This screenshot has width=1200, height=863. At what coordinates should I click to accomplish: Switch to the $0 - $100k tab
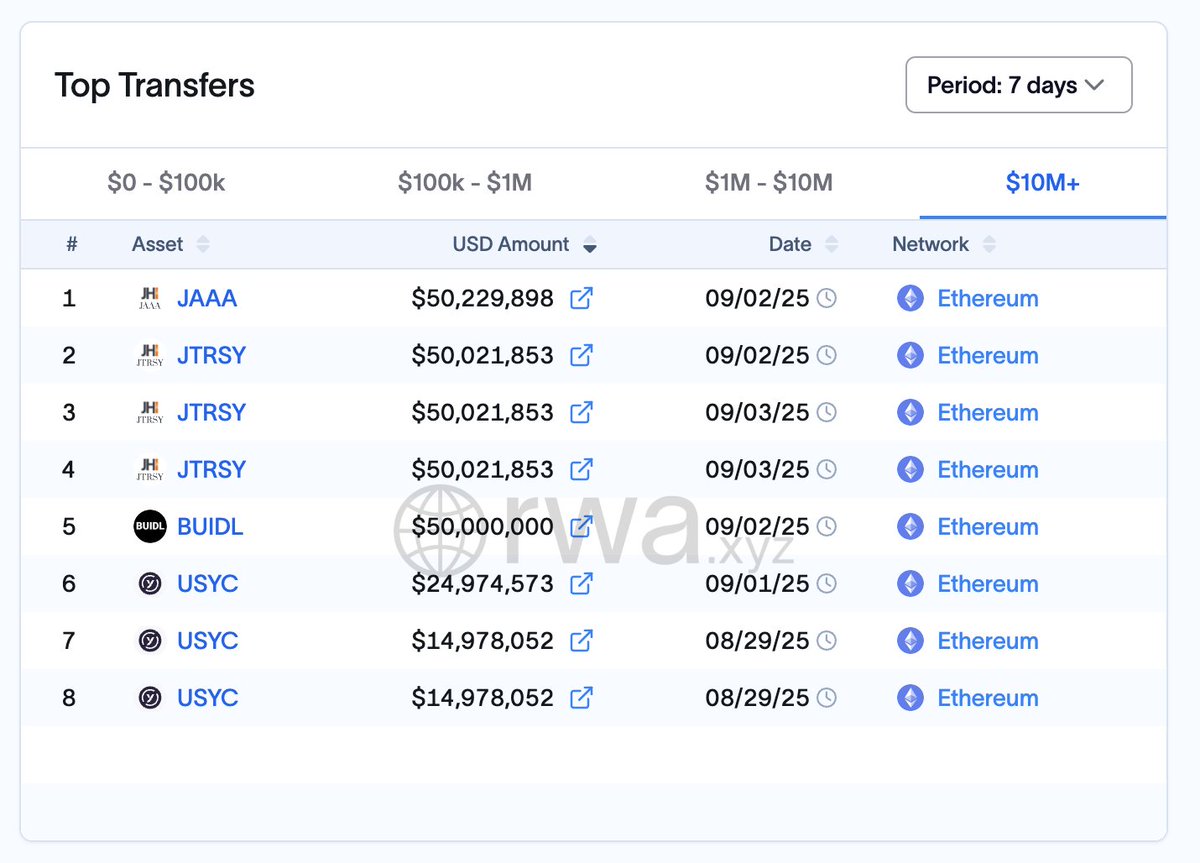[167, 183]
